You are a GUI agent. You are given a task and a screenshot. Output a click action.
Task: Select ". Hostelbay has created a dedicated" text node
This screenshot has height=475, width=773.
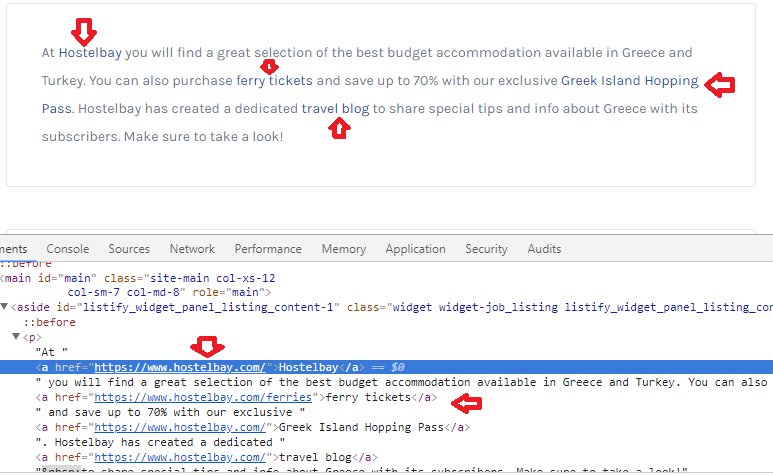(160, 442)
